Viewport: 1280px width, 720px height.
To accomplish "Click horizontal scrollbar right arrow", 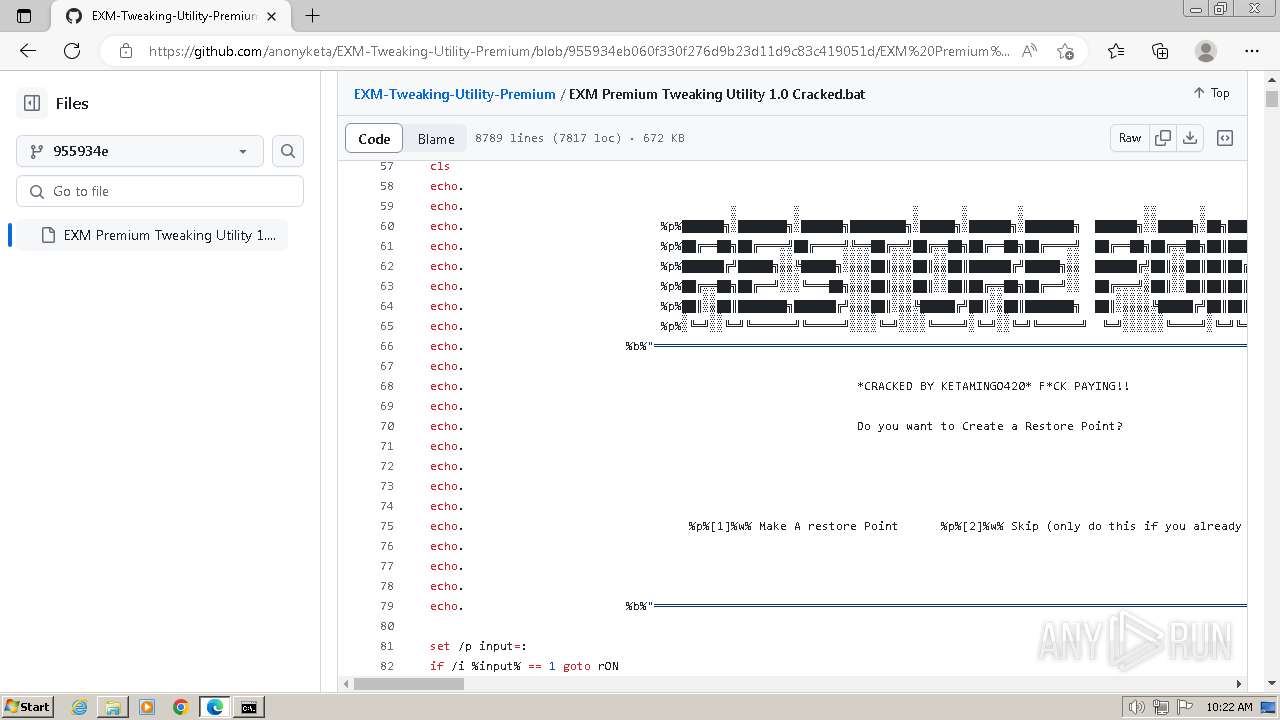I will 1238,684.
